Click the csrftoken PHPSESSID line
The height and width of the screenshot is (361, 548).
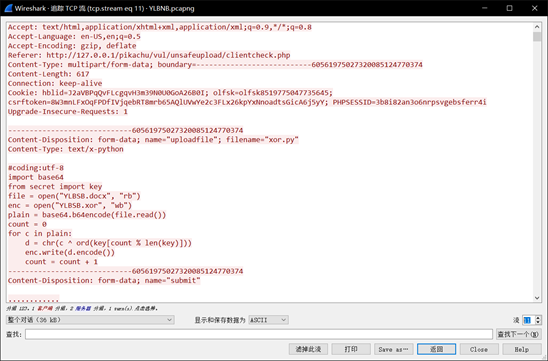(x=247, y=102)
